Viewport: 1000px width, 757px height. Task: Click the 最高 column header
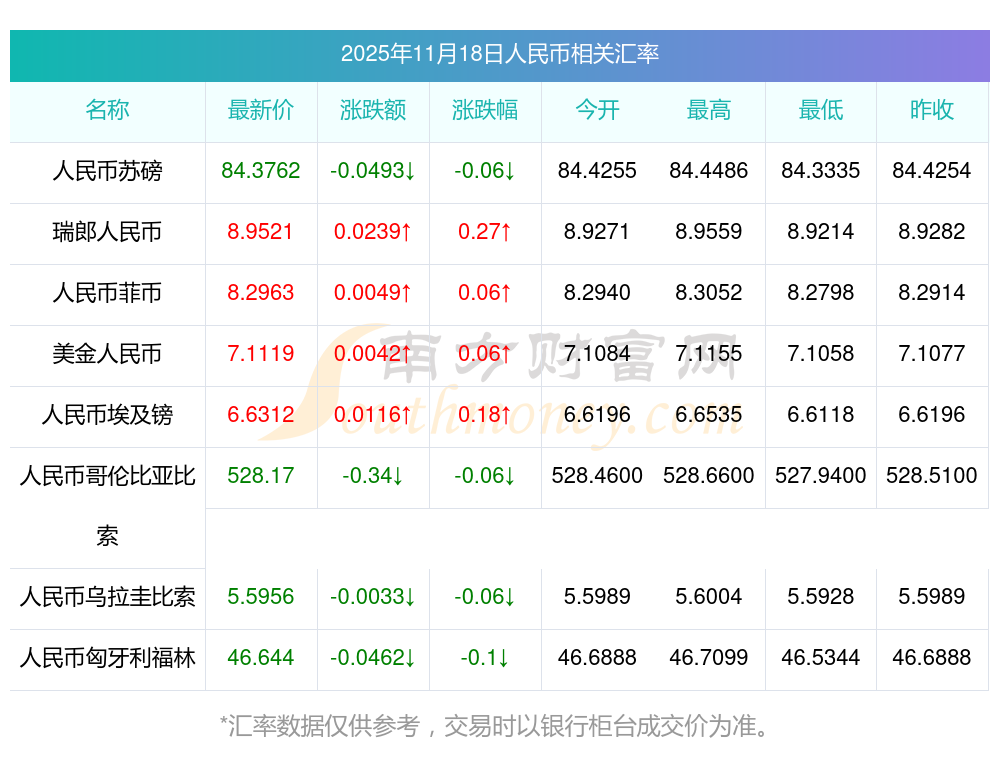tap(709, 111)
